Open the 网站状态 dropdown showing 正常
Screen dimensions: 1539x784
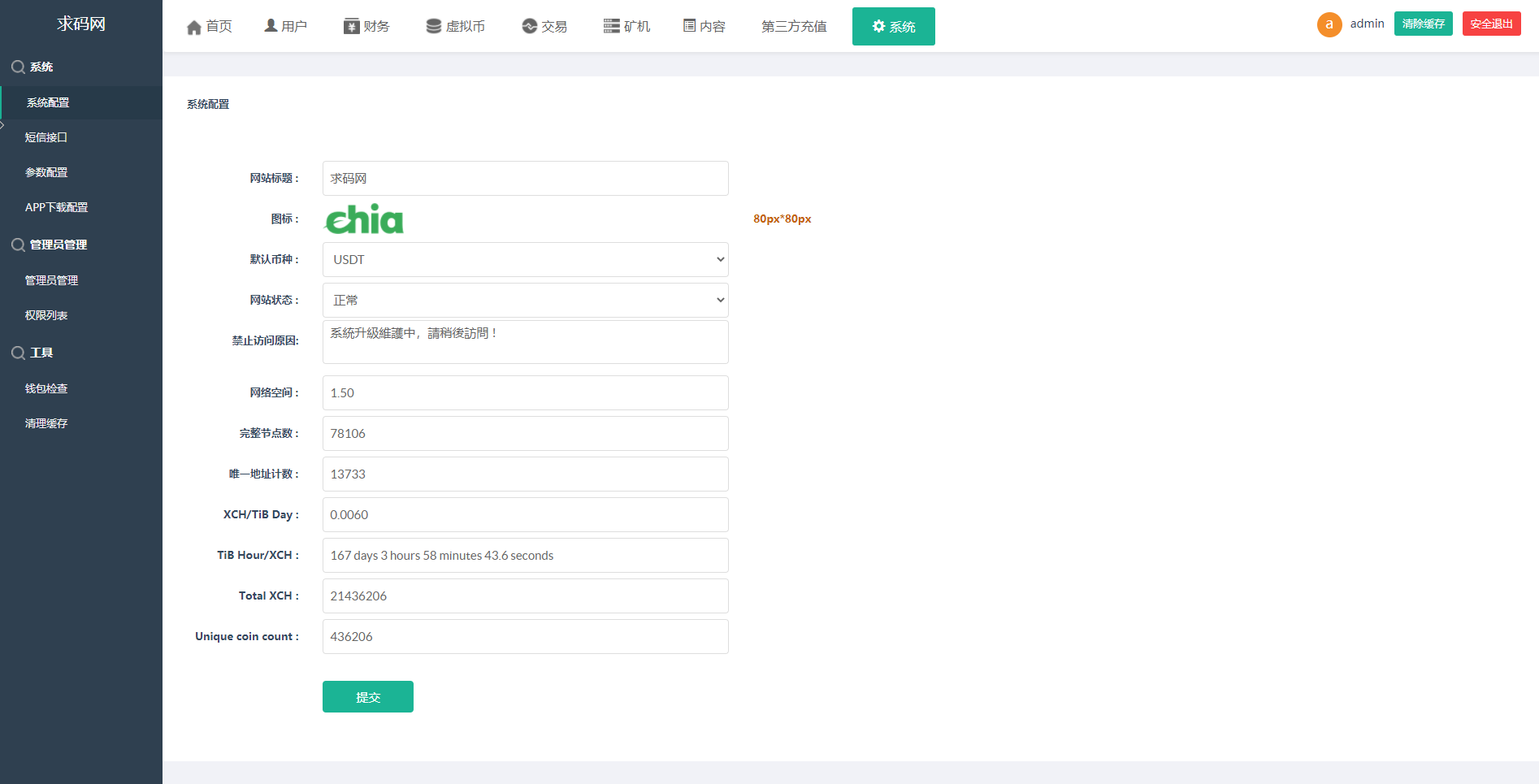pos(525,301)
